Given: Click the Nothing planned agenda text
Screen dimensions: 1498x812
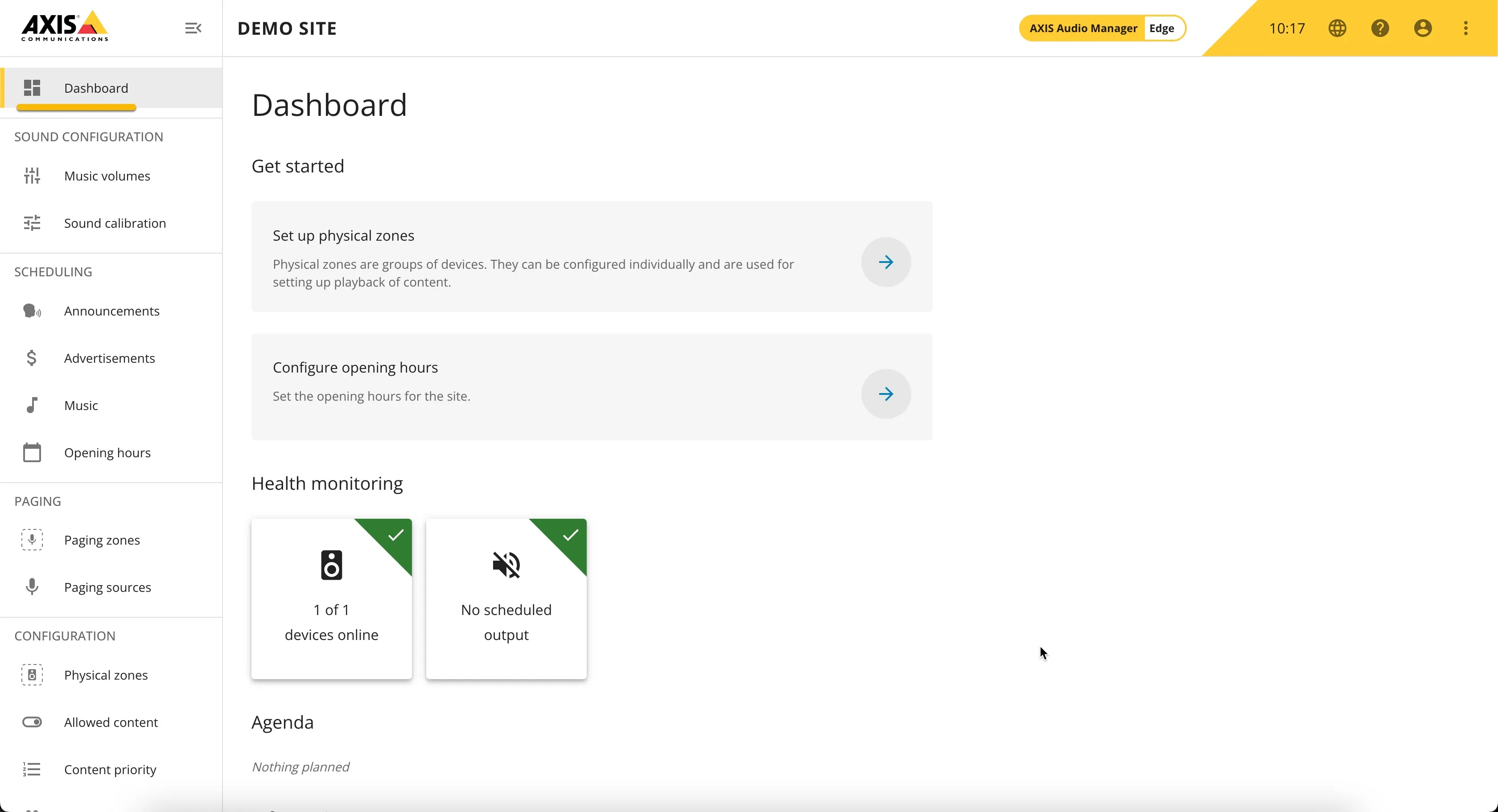Looking at the screenshot, I should 300,767.
